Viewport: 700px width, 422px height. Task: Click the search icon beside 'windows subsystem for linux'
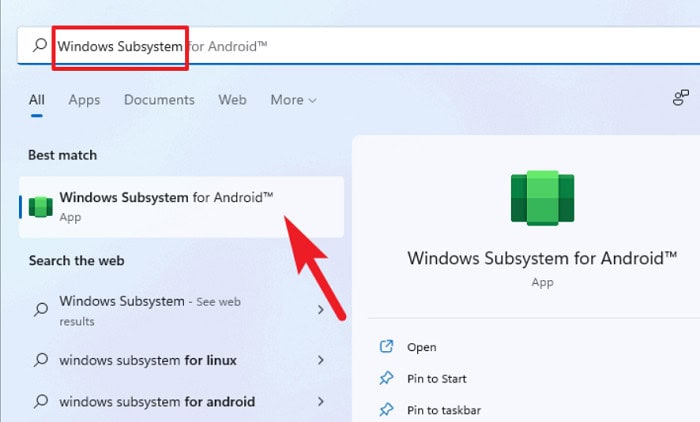tap(41, 359)
